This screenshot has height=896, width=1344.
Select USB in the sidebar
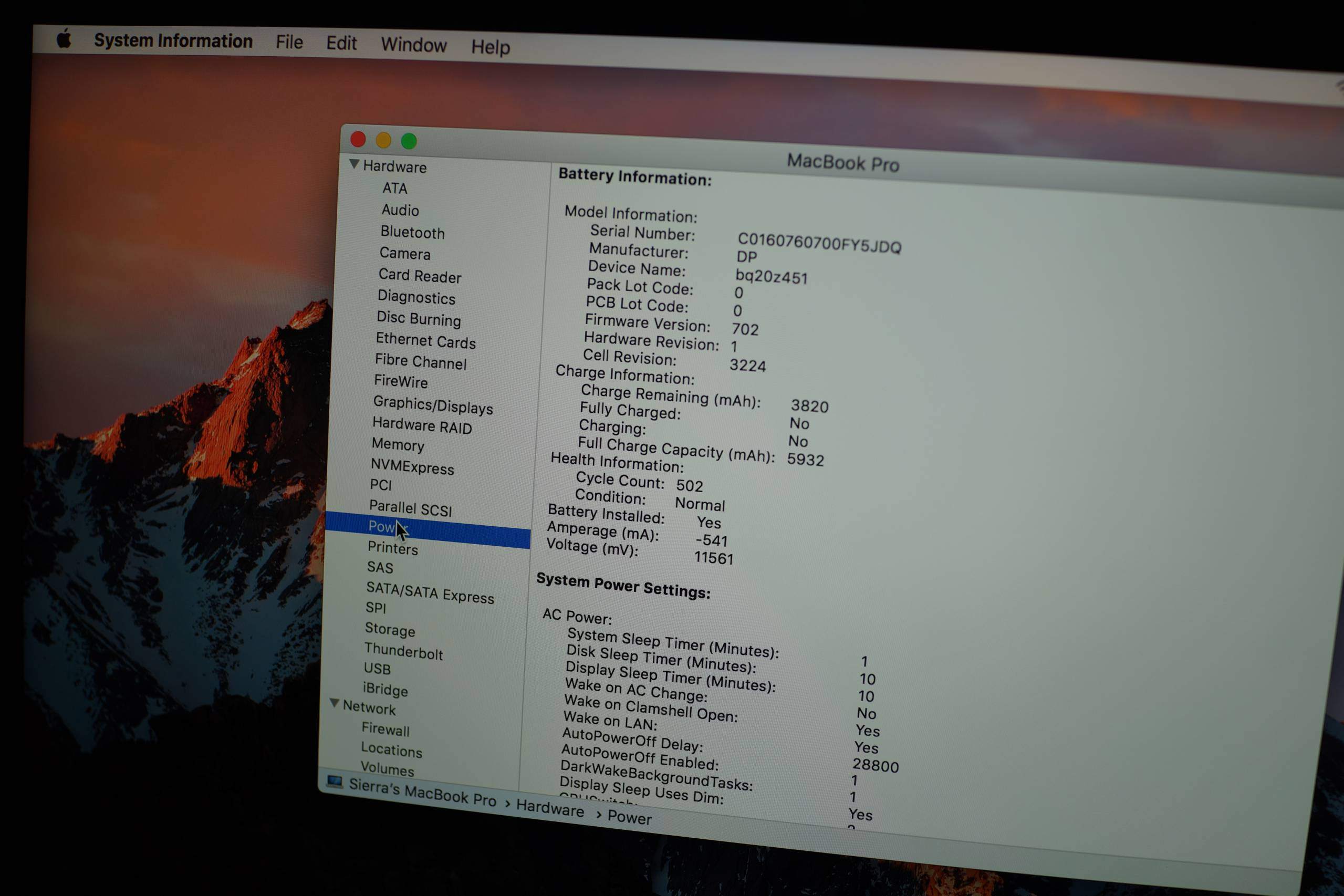[377, 669]
